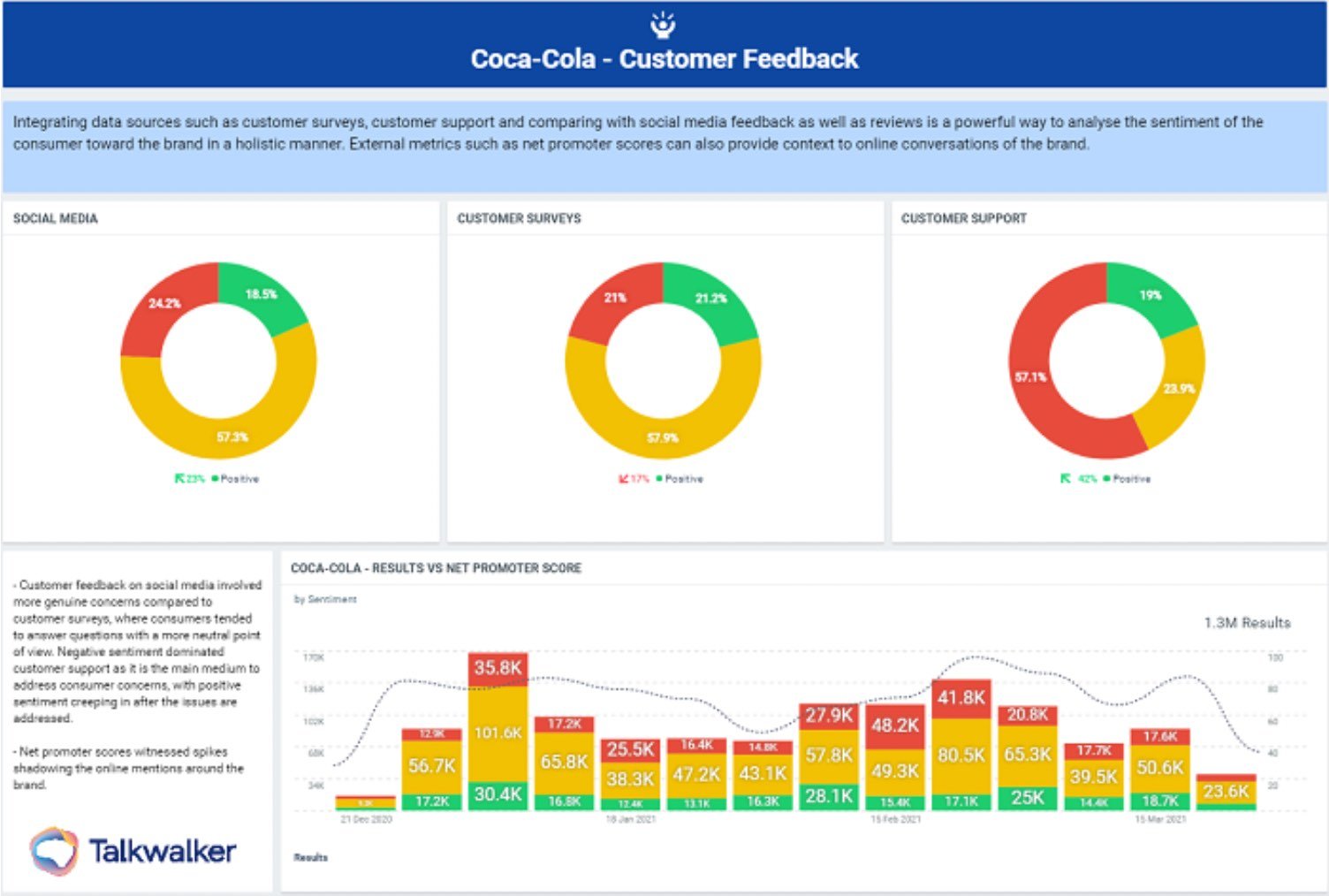The image size is (1329, 896).
Task: Click the 1.3M Results label
Action: click(1247, 623)
